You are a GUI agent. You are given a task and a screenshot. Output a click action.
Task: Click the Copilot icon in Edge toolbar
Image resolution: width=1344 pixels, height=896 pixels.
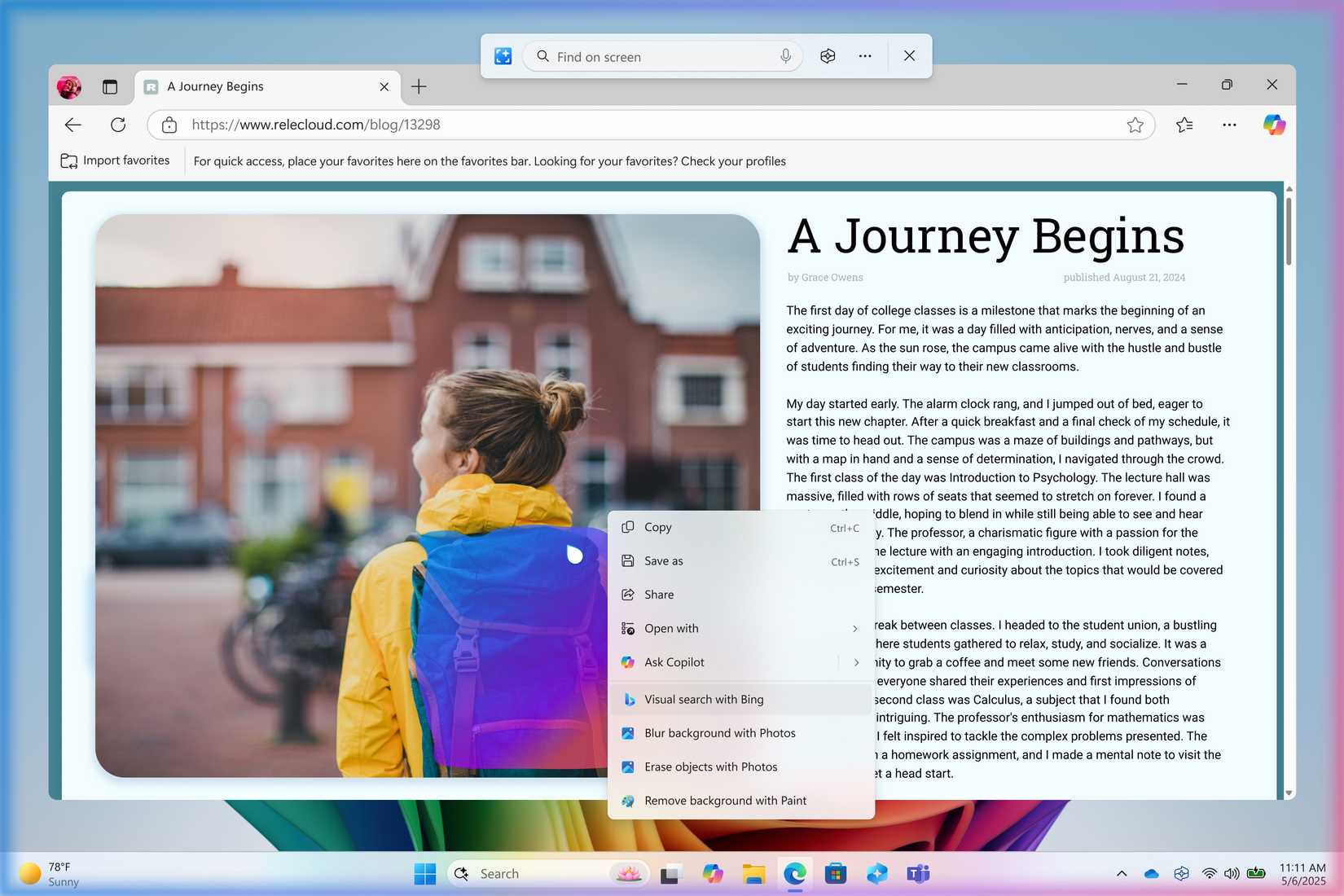(x=1274, y=125)
